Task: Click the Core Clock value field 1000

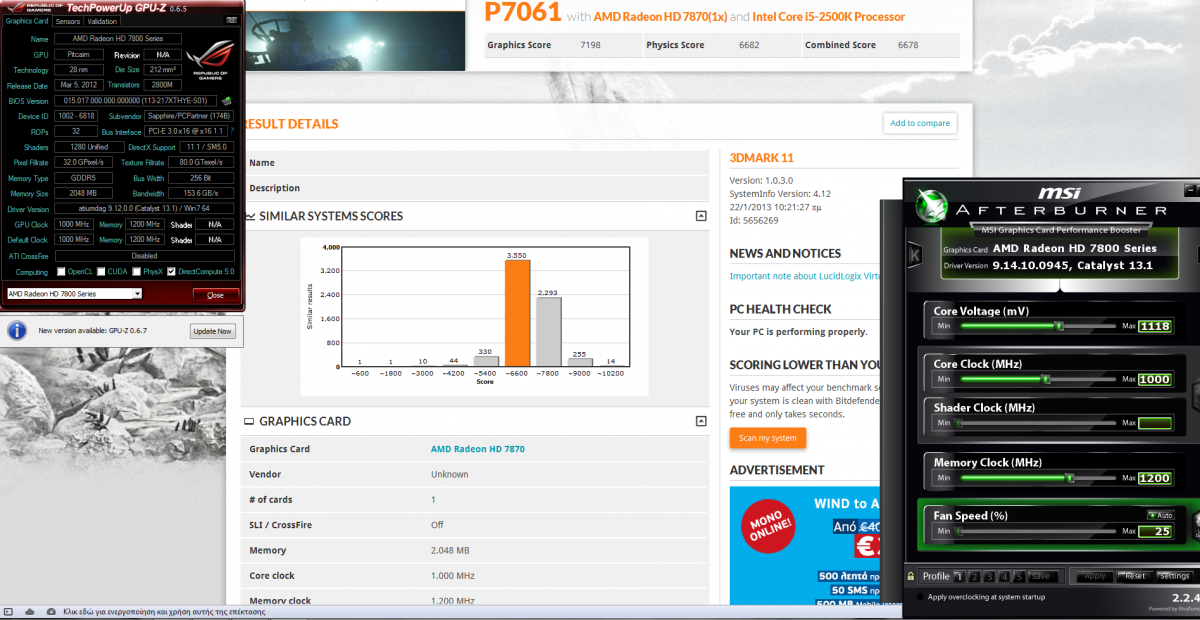Action: pos(1154,380)
